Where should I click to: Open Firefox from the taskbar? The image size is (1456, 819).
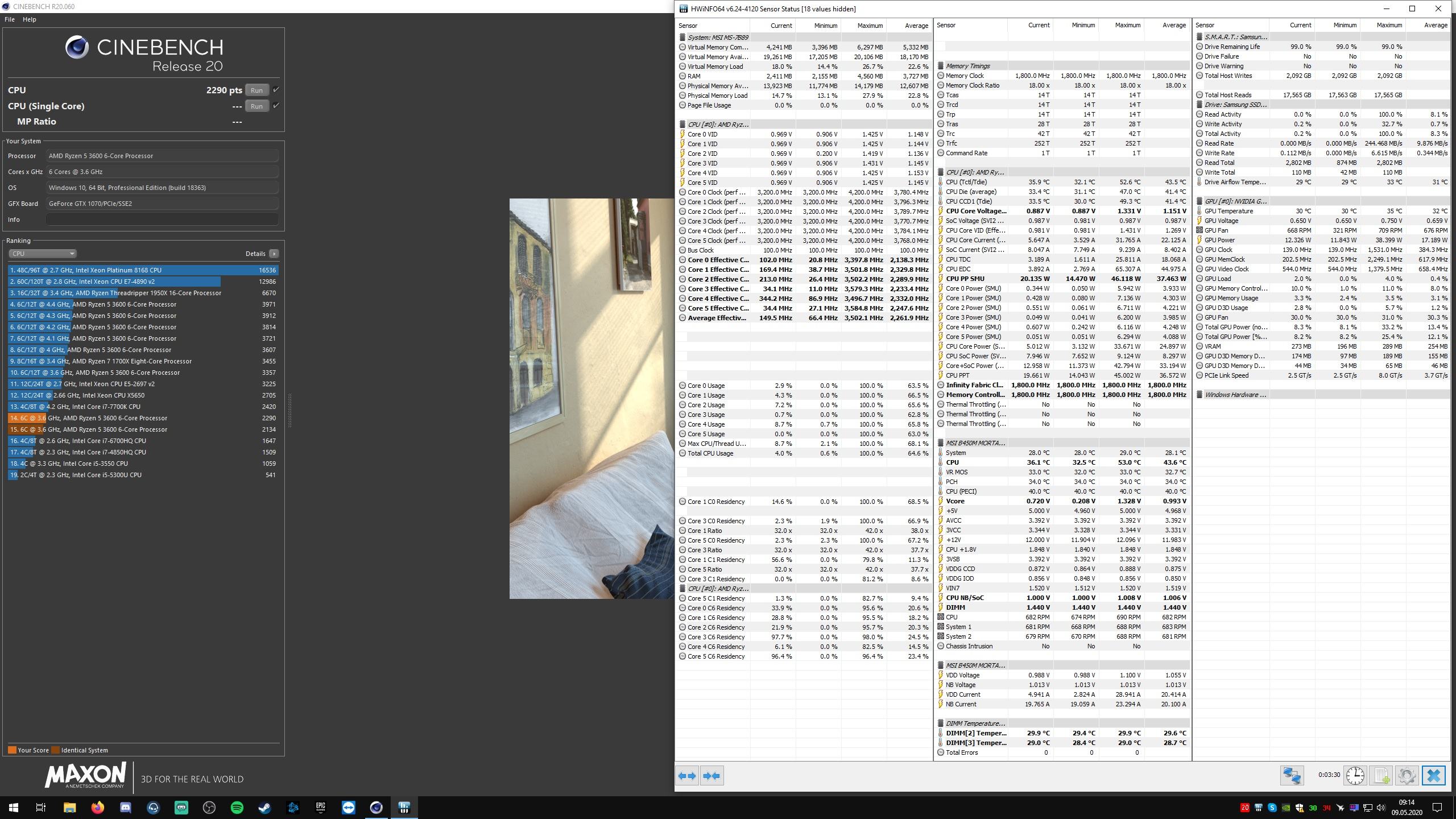(97, 807)
